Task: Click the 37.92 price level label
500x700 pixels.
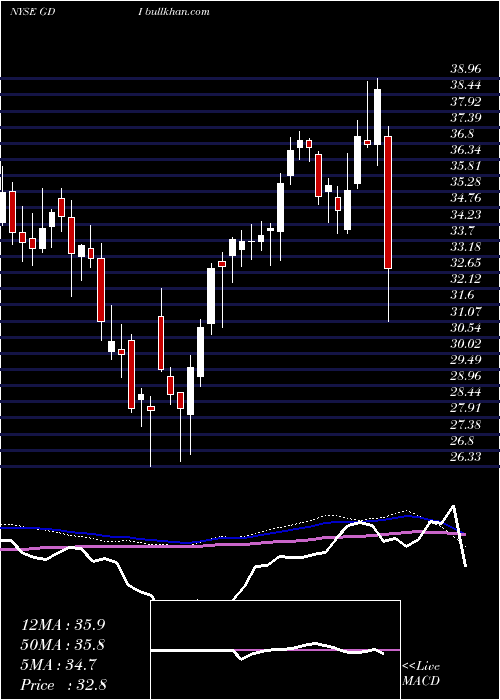Action: click(x=466, y=101)
